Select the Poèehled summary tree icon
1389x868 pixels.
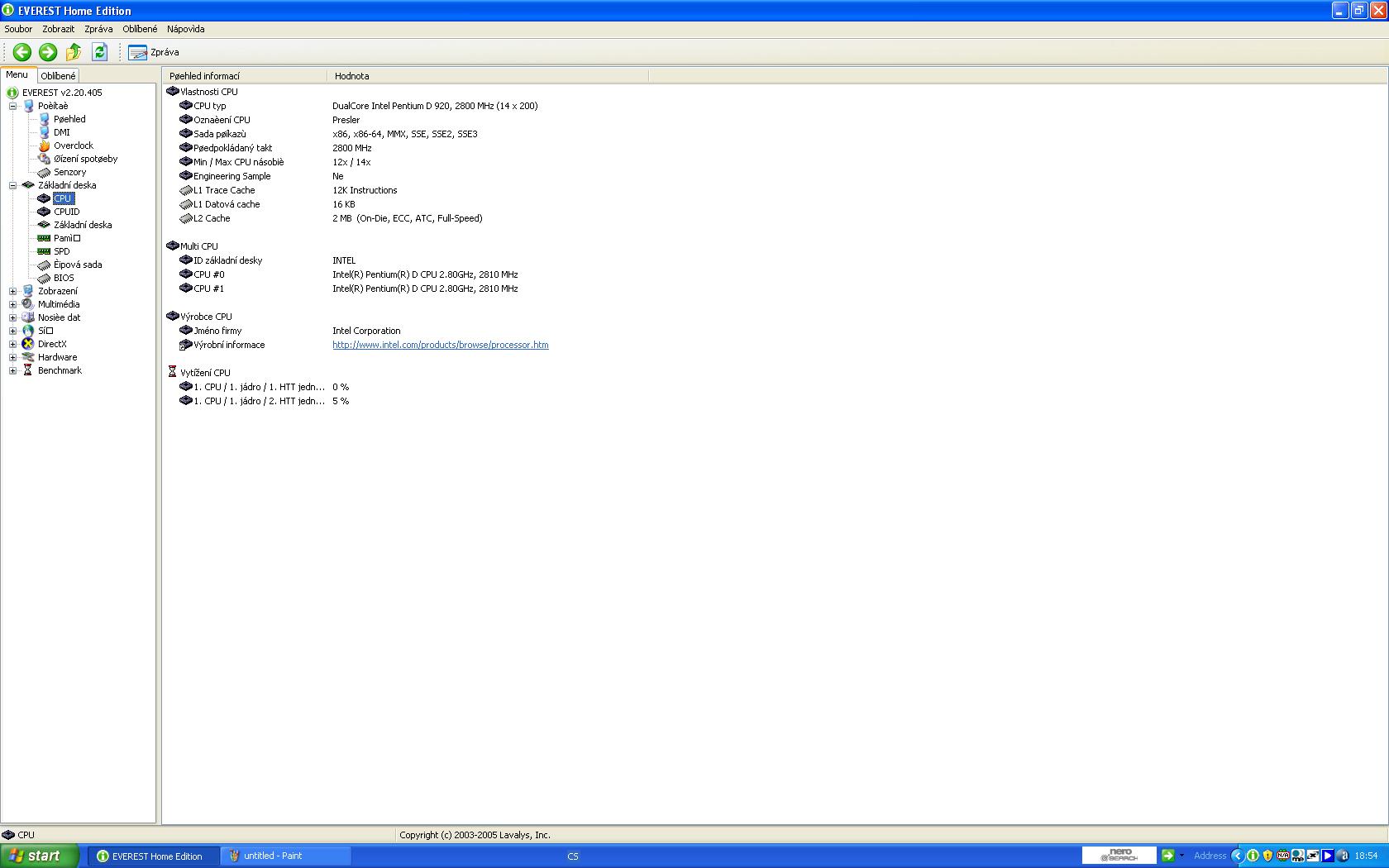pyautogui.click(x=45, y=119)
